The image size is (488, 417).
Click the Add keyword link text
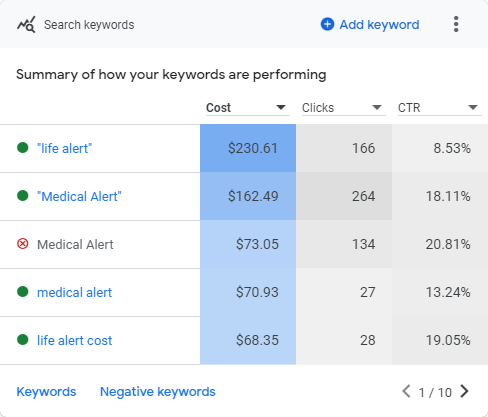pos(379,25)
